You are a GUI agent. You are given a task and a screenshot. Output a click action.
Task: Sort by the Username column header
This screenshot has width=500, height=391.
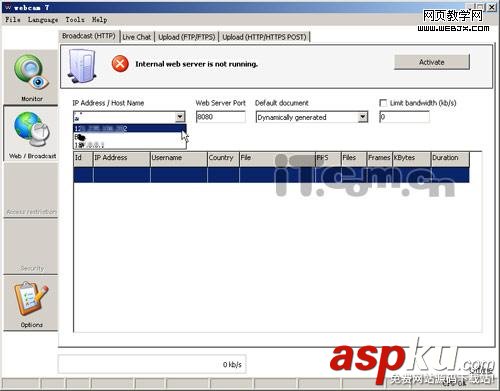pyautogui.click(x=179, y=158)
